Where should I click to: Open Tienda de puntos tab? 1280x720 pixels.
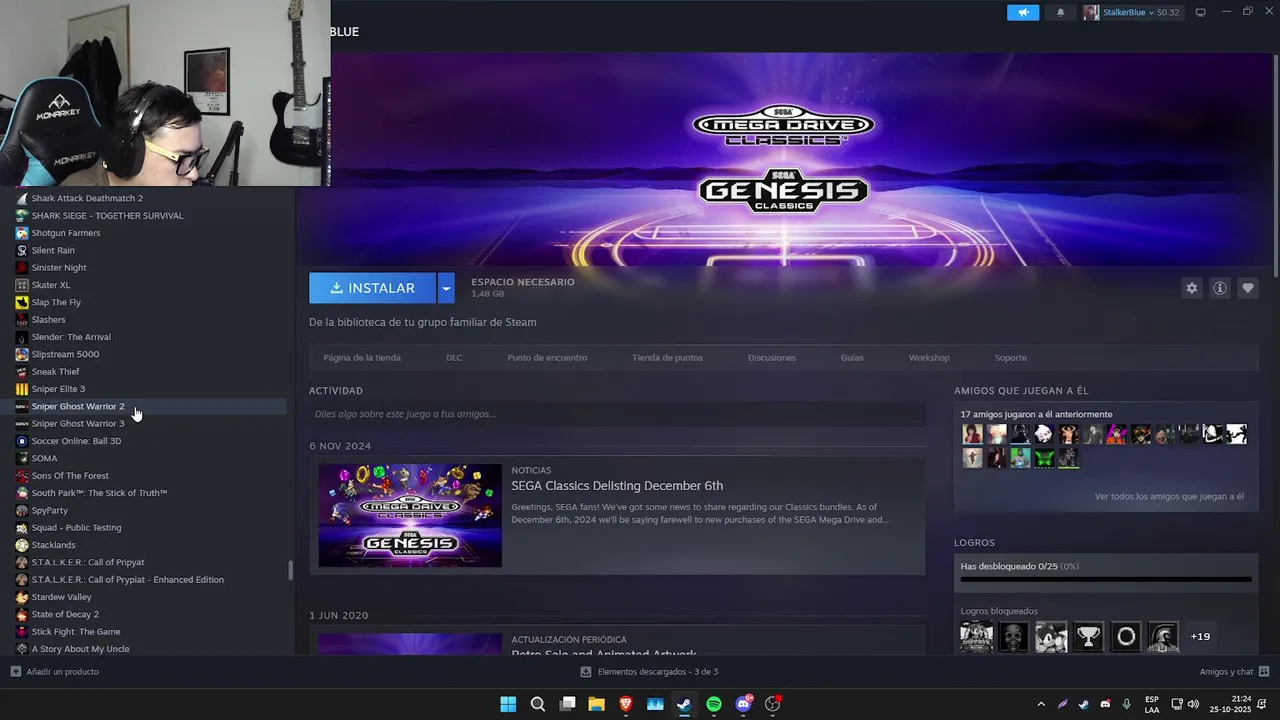pos(667,357)
